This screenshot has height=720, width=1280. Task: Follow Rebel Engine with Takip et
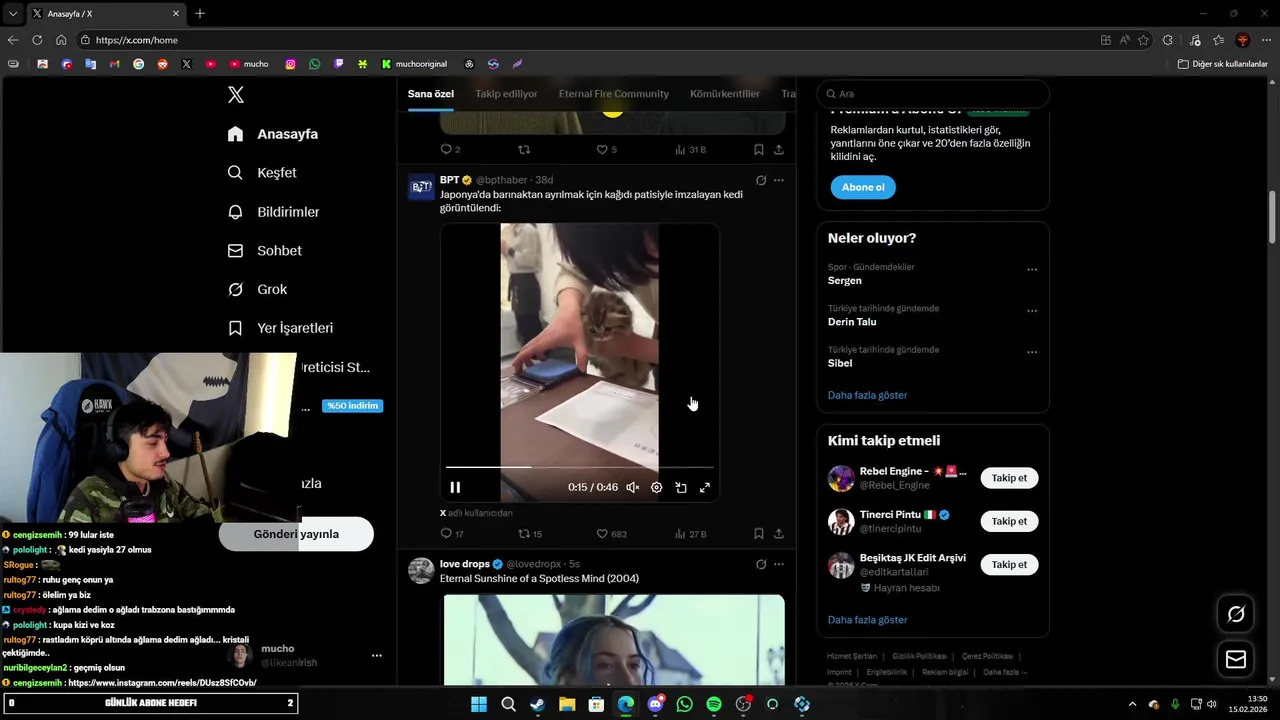tap(1009, 478)
